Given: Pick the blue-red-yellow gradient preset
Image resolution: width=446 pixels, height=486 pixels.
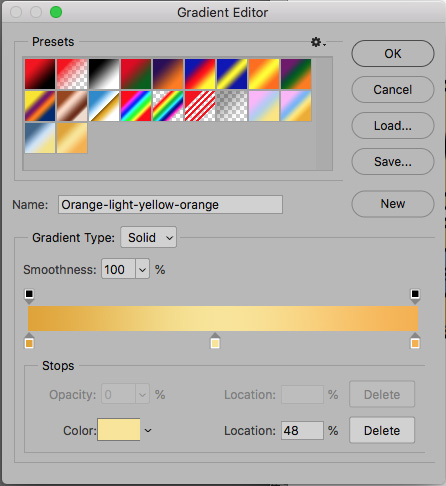Looking at the screenshot, I should (x=200, y=74).
